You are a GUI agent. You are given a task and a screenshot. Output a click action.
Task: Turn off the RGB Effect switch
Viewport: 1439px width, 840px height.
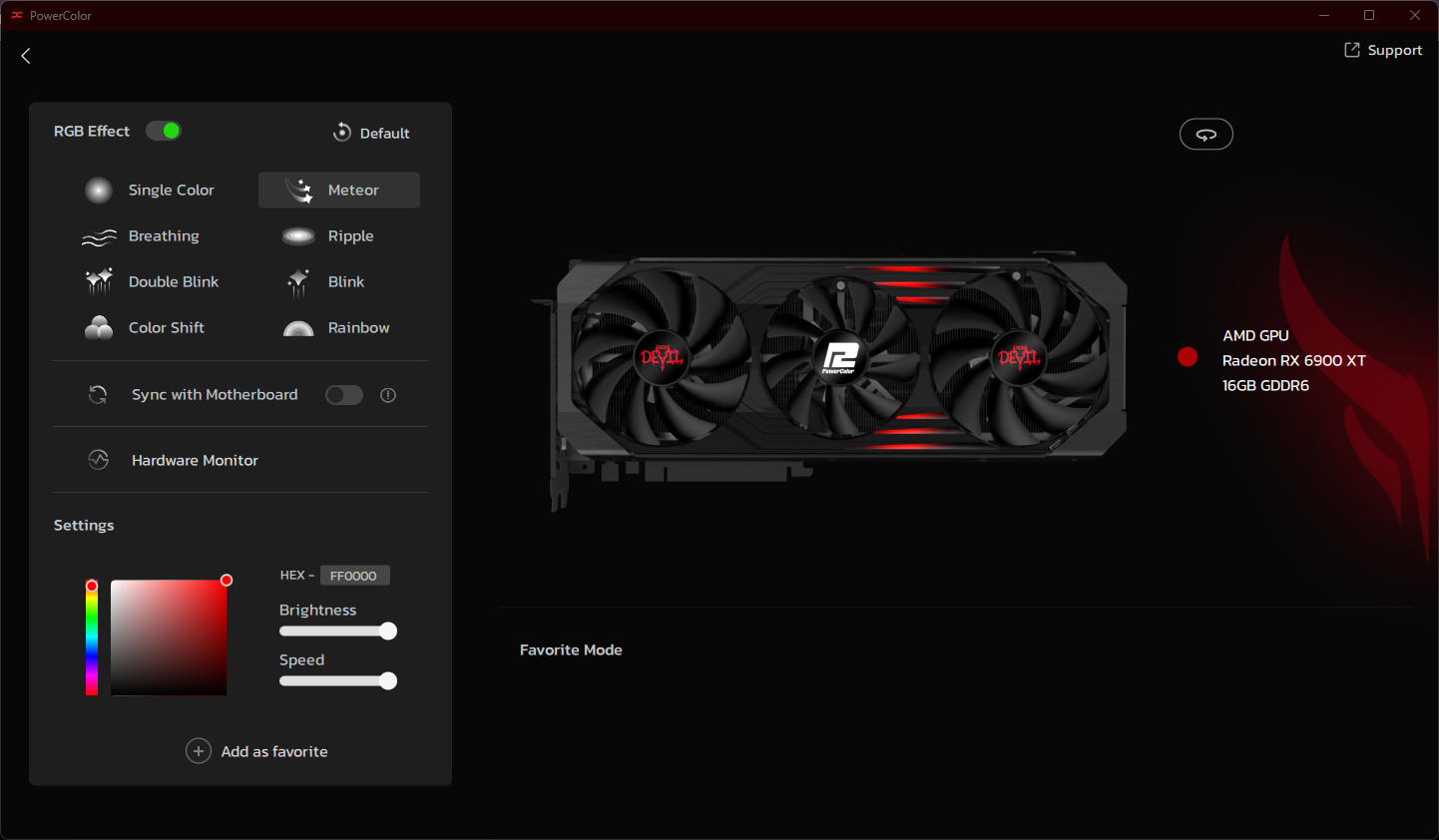click(164, 131)
